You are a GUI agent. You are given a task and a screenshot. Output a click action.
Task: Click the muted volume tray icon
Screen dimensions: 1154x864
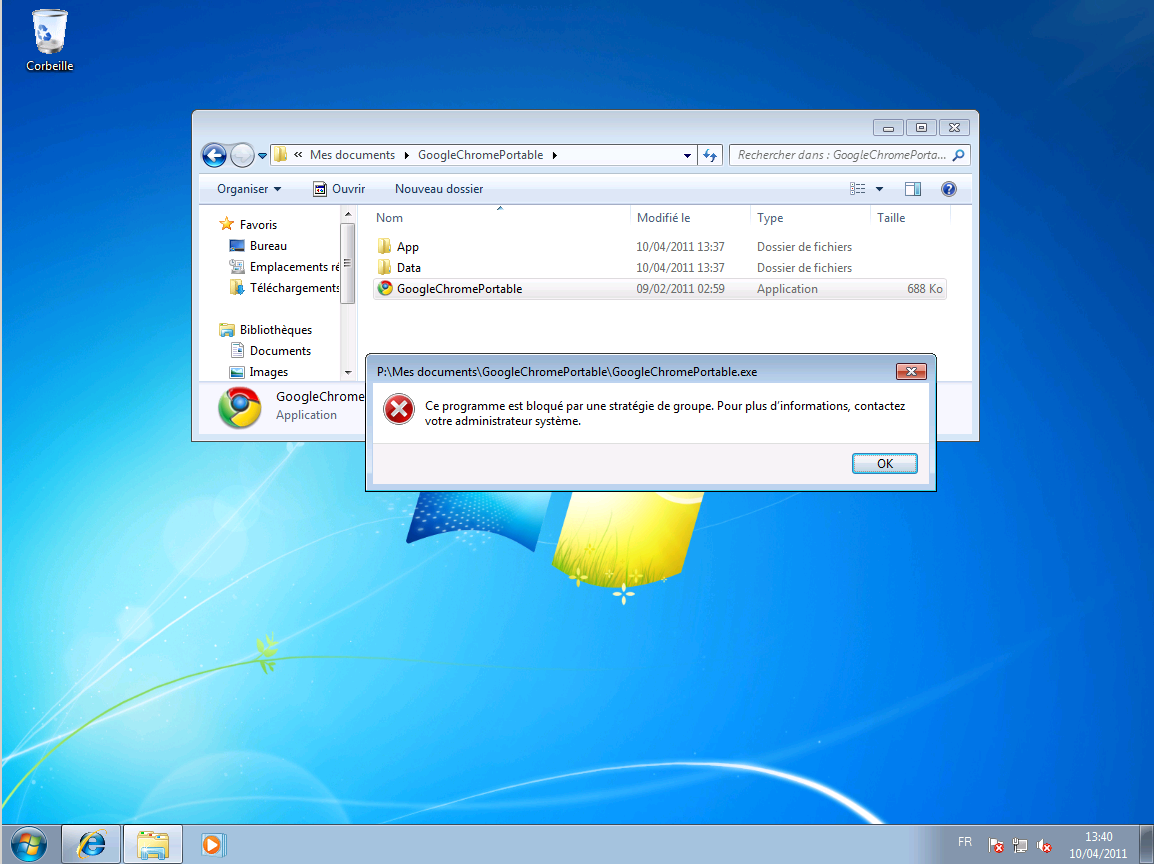click(1044, 846)
